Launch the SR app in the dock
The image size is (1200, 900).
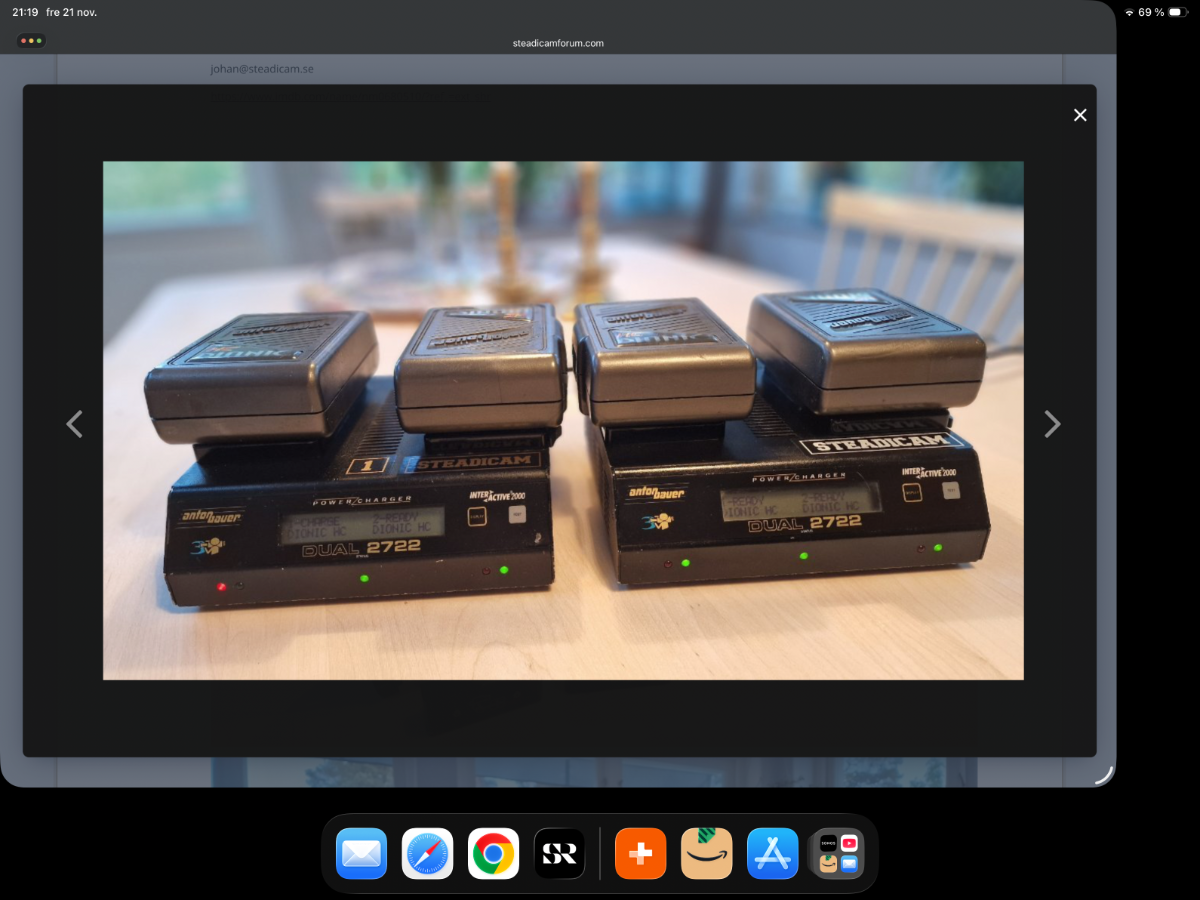pos(559,854)
